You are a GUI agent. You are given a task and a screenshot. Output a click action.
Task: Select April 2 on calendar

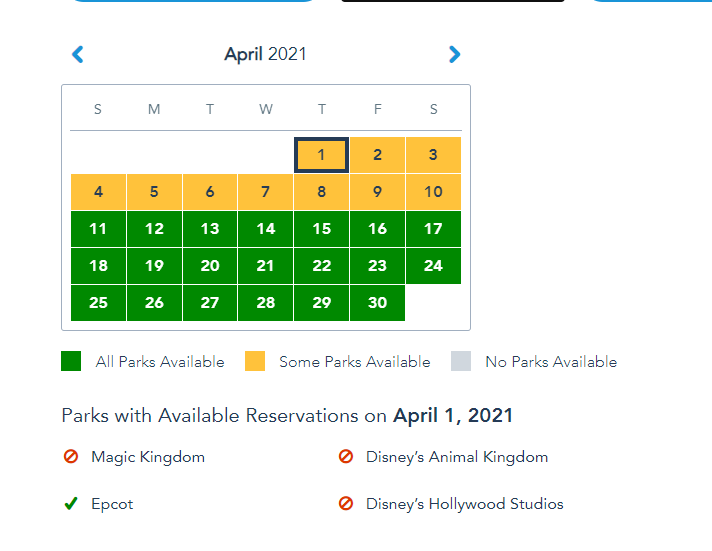pos(377,155)
